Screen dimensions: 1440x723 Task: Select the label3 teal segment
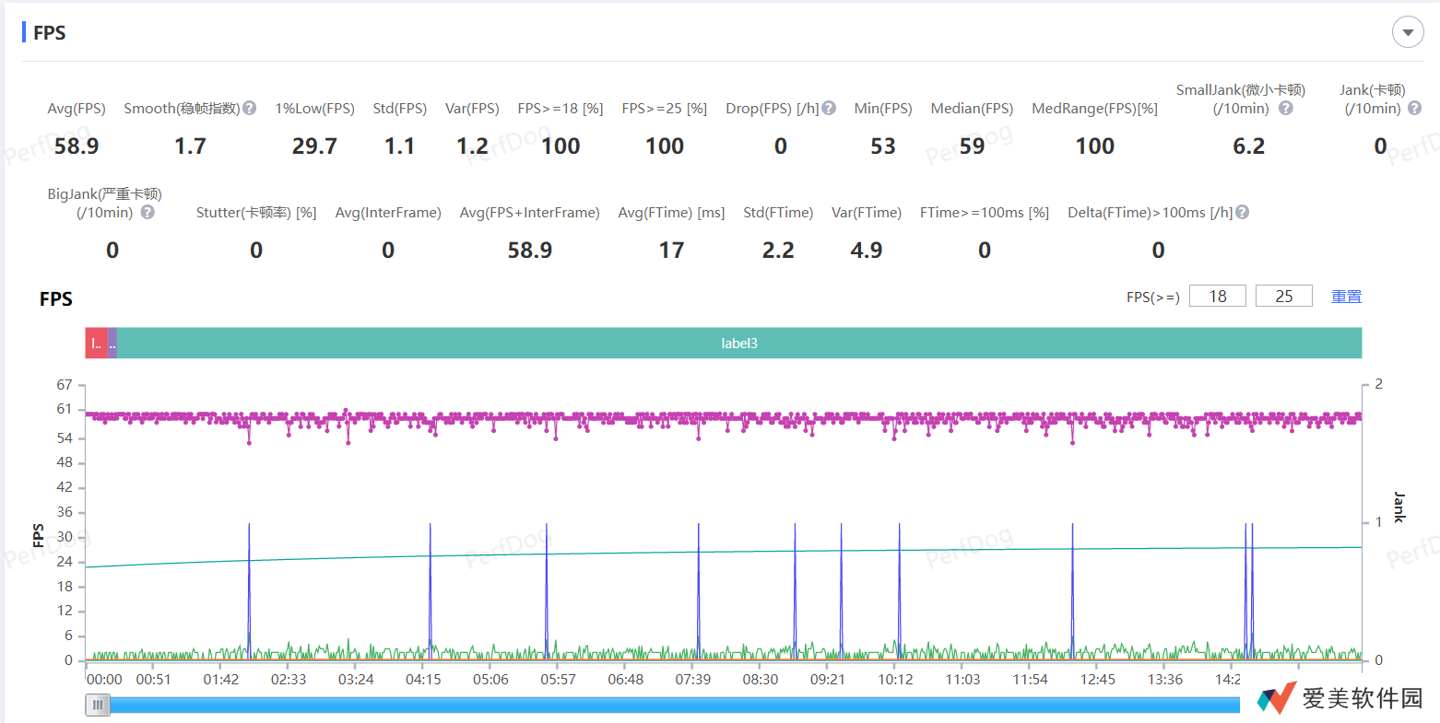pyautogui.click(x=739, y=343)
